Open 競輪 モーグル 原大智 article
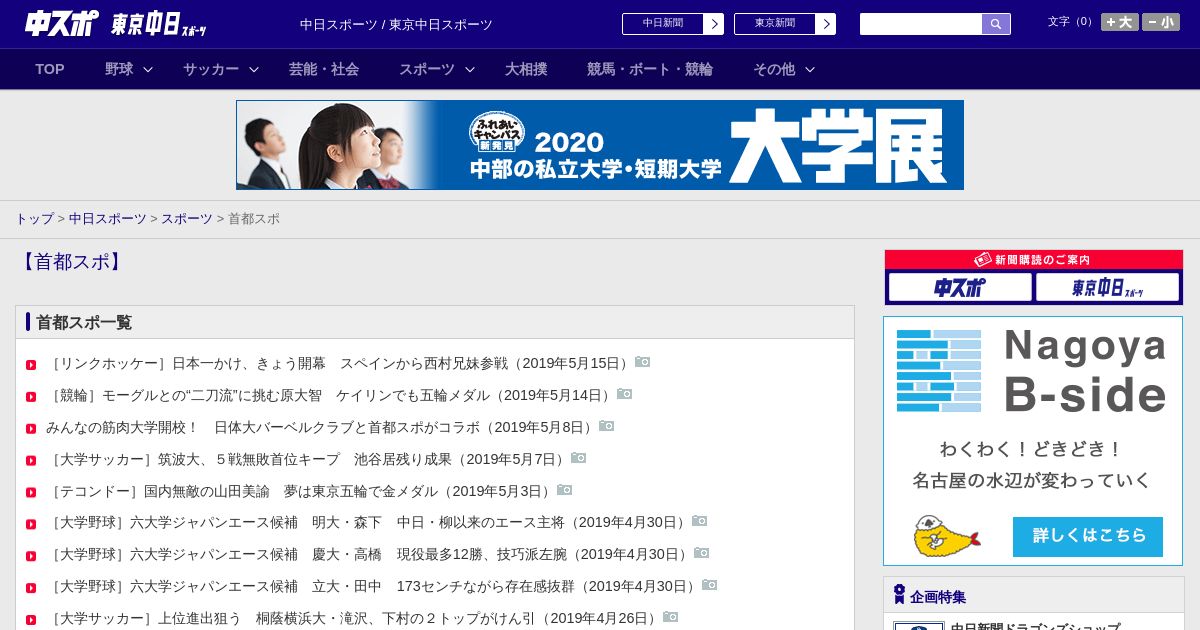 [x=331, y=395]
